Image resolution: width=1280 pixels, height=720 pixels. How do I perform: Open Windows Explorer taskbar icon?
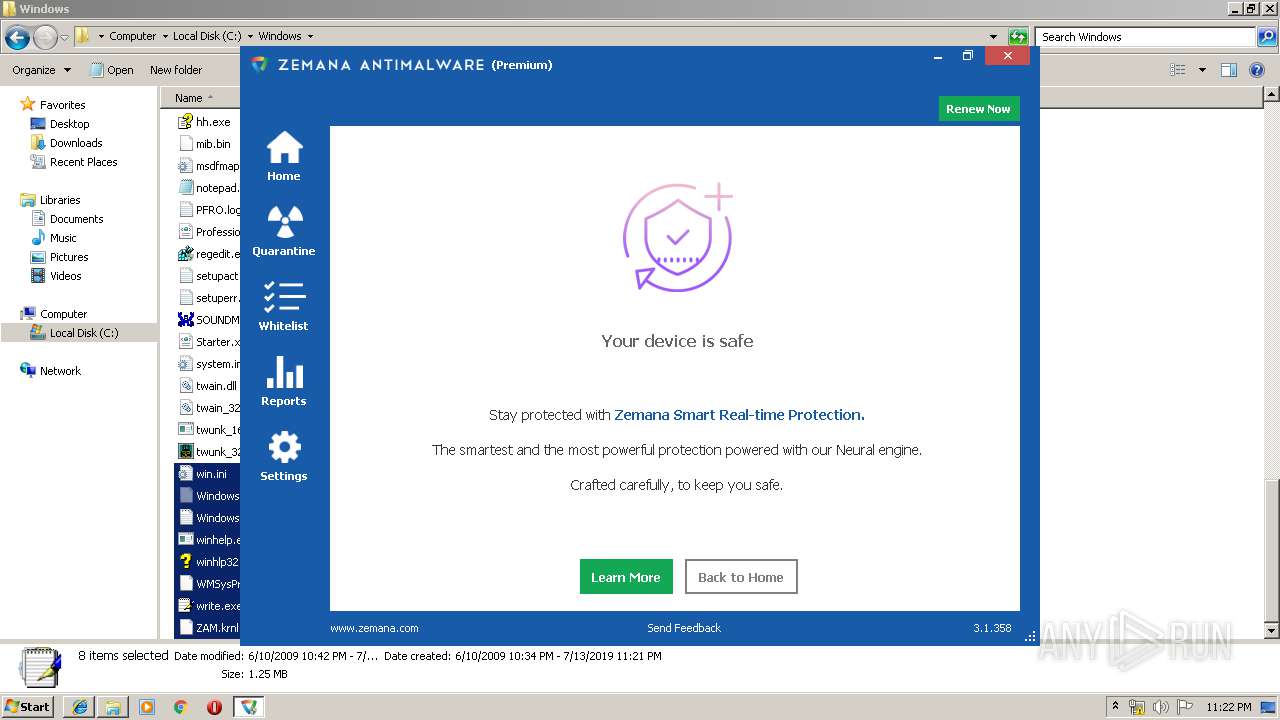click(113, 707)
